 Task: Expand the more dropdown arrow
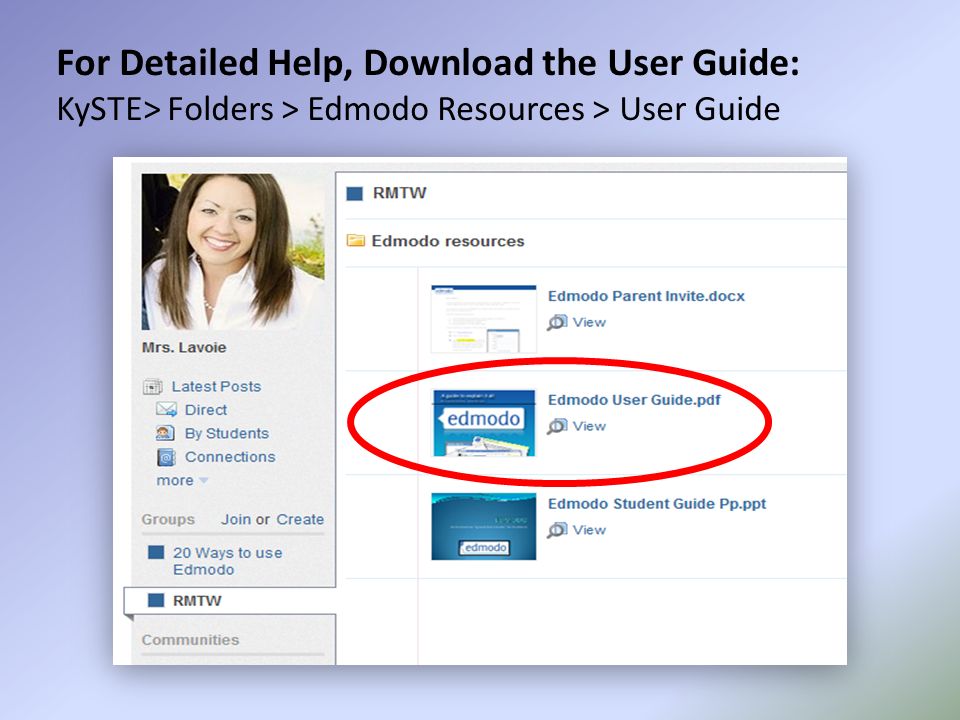(x=203, y=481)
